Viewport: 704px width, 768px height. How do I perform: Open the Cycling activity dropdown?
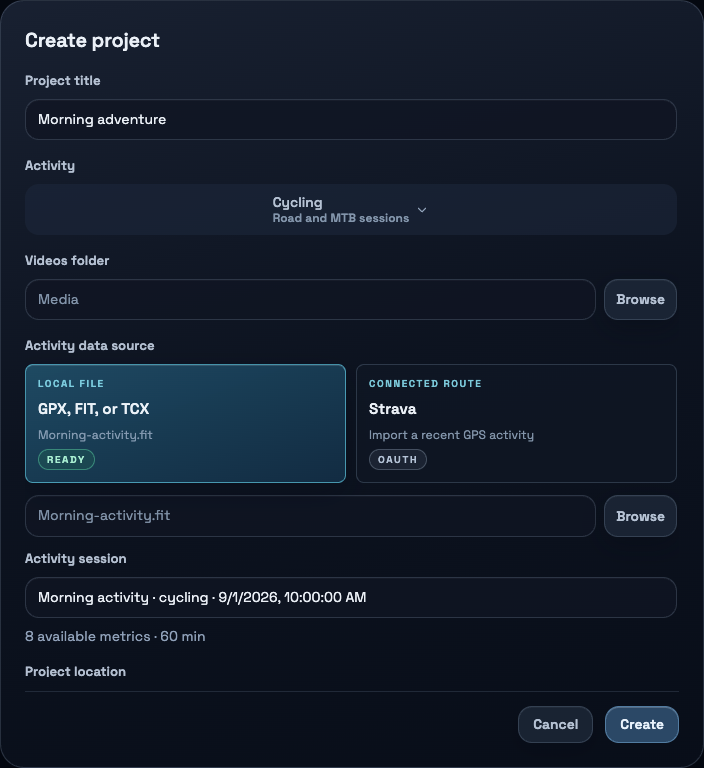[x=351, y=210]
